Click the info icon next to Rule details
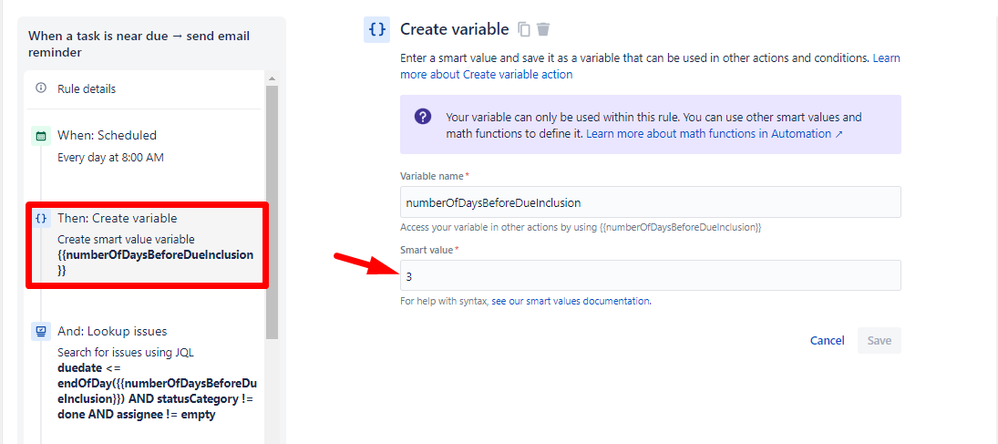Screen dimensions: 998x444 [x=41, y=88]
